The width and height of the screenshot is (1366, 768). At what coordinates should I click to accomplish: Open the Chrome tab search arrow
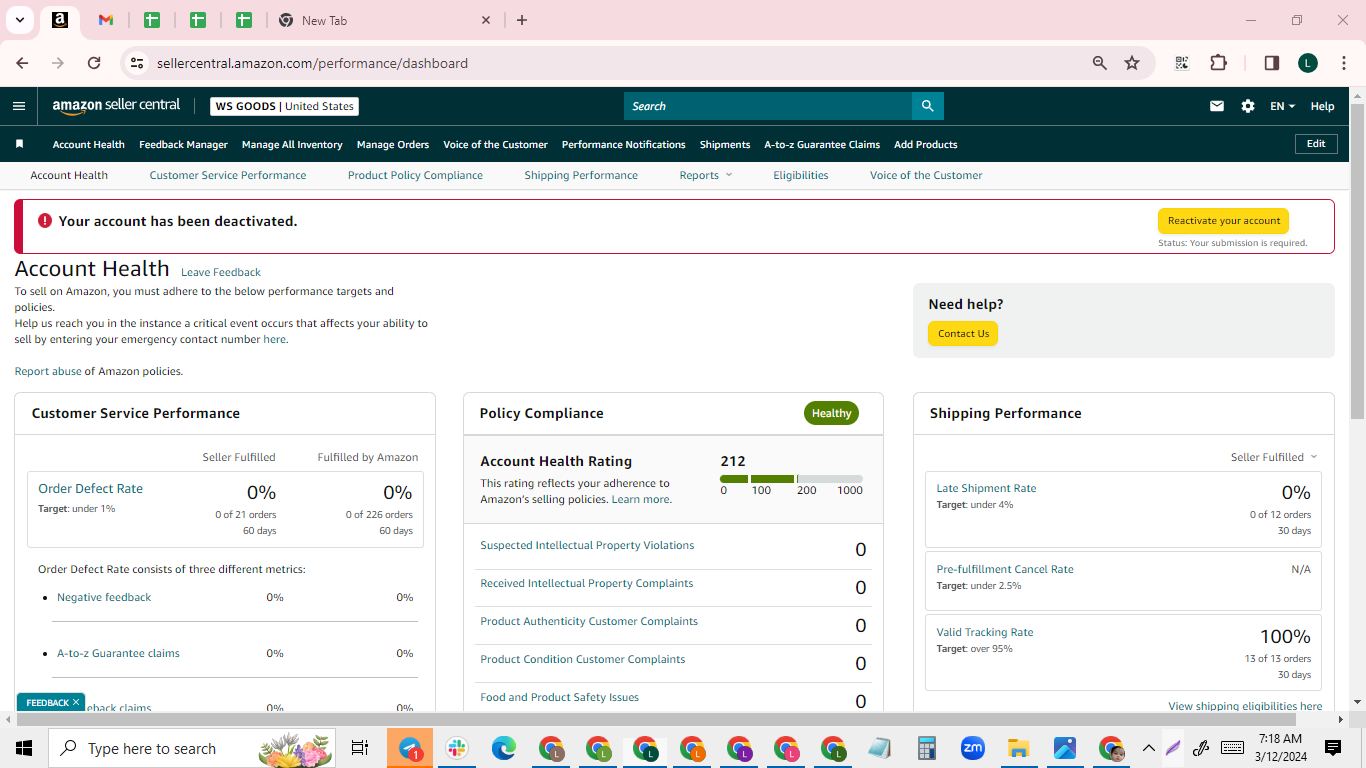pos(20,20)
